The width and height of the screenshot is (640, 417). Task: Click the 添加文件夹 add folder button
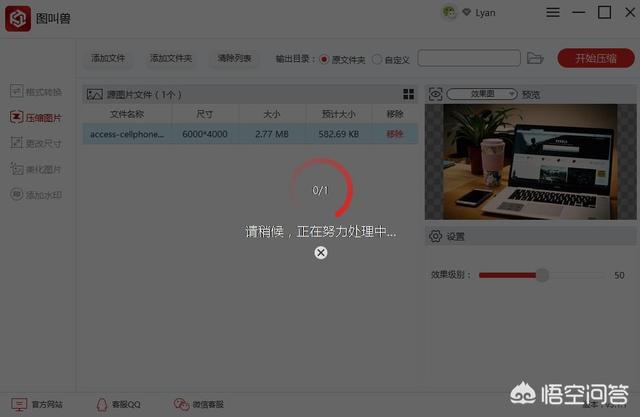171,59
